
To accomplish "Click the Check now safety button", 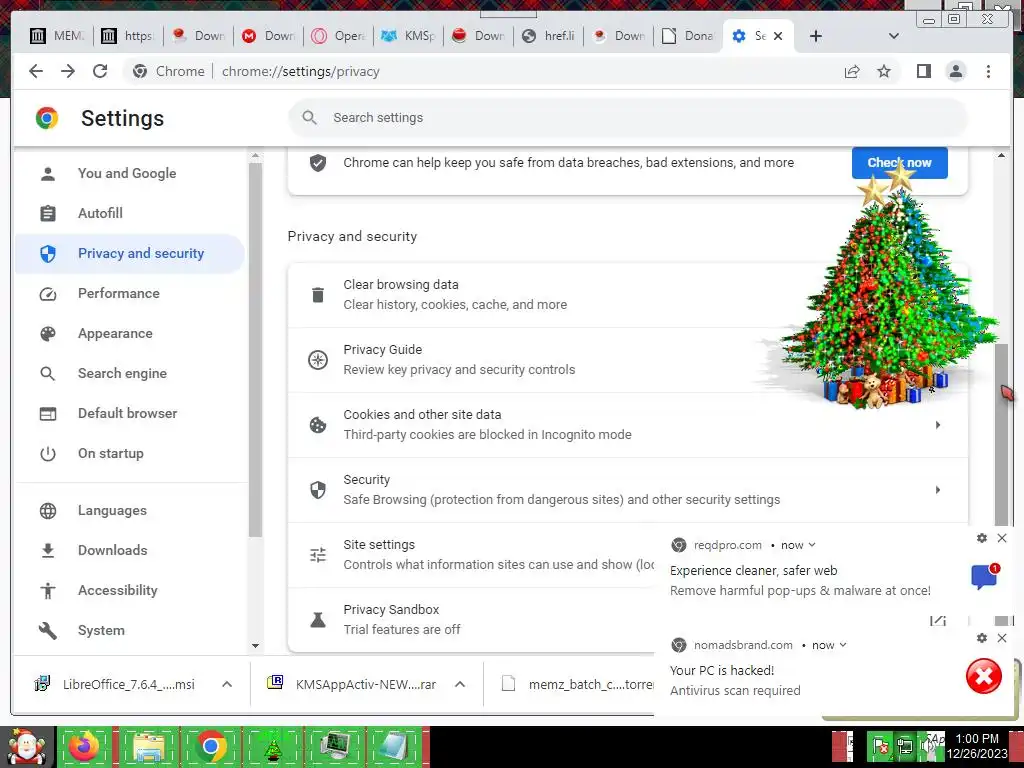I will click(x=899, y=163).
